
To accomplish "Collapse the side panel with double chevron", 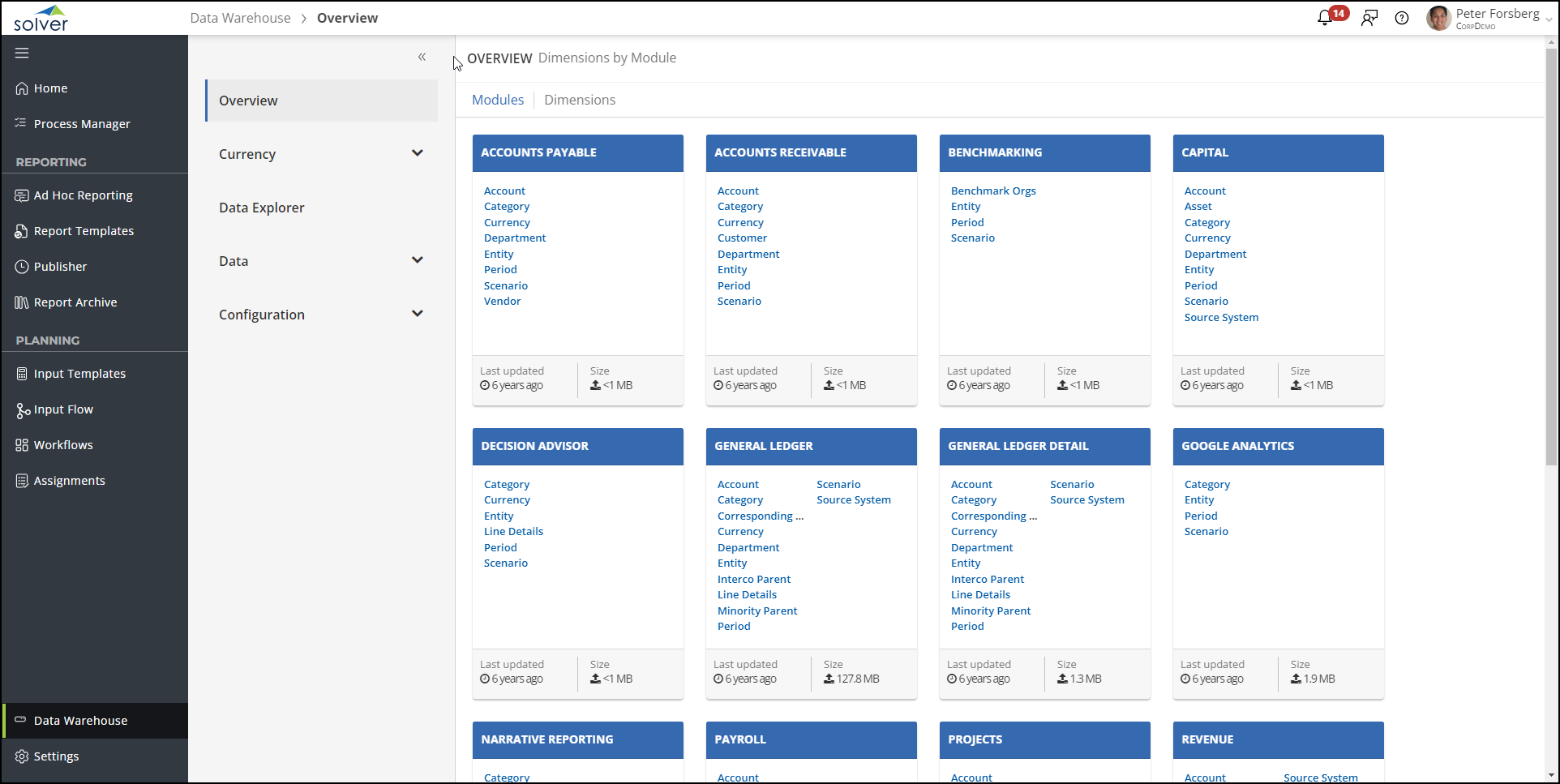I will (x=422, y=57).
